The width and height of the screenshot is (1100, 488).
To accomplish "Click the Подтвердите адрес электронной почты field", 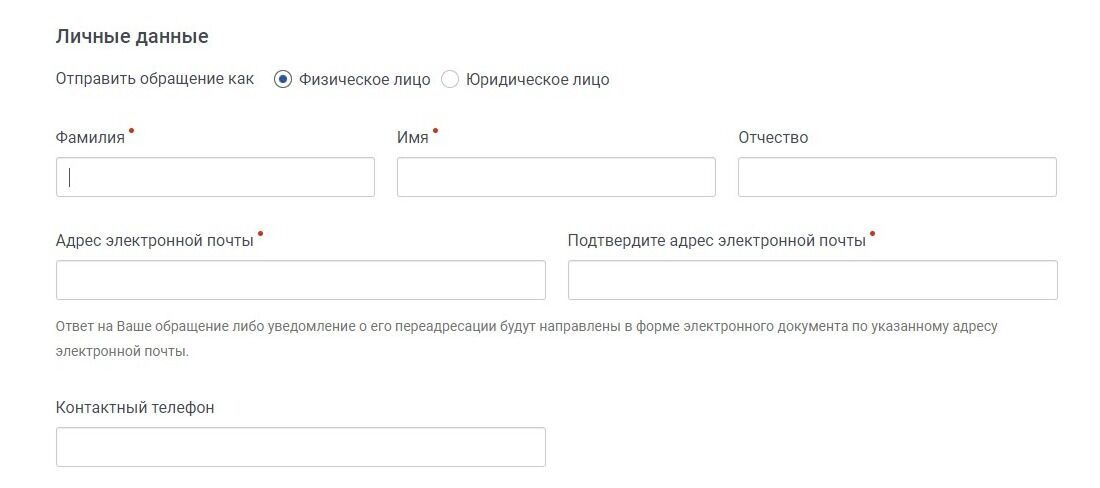I will (812, 280).
